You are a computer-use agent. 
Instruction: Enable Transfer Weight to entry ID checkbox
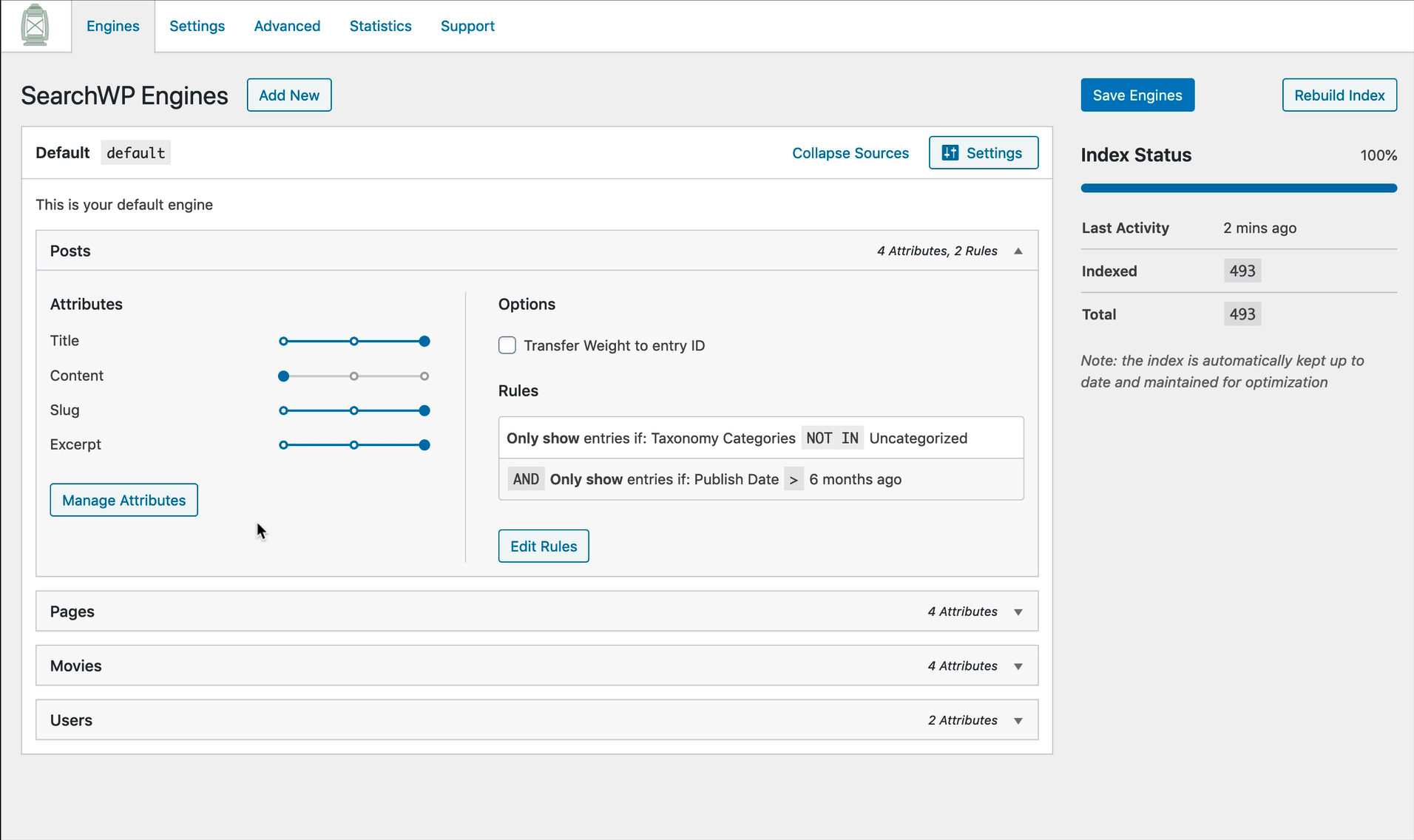[507, 345]
